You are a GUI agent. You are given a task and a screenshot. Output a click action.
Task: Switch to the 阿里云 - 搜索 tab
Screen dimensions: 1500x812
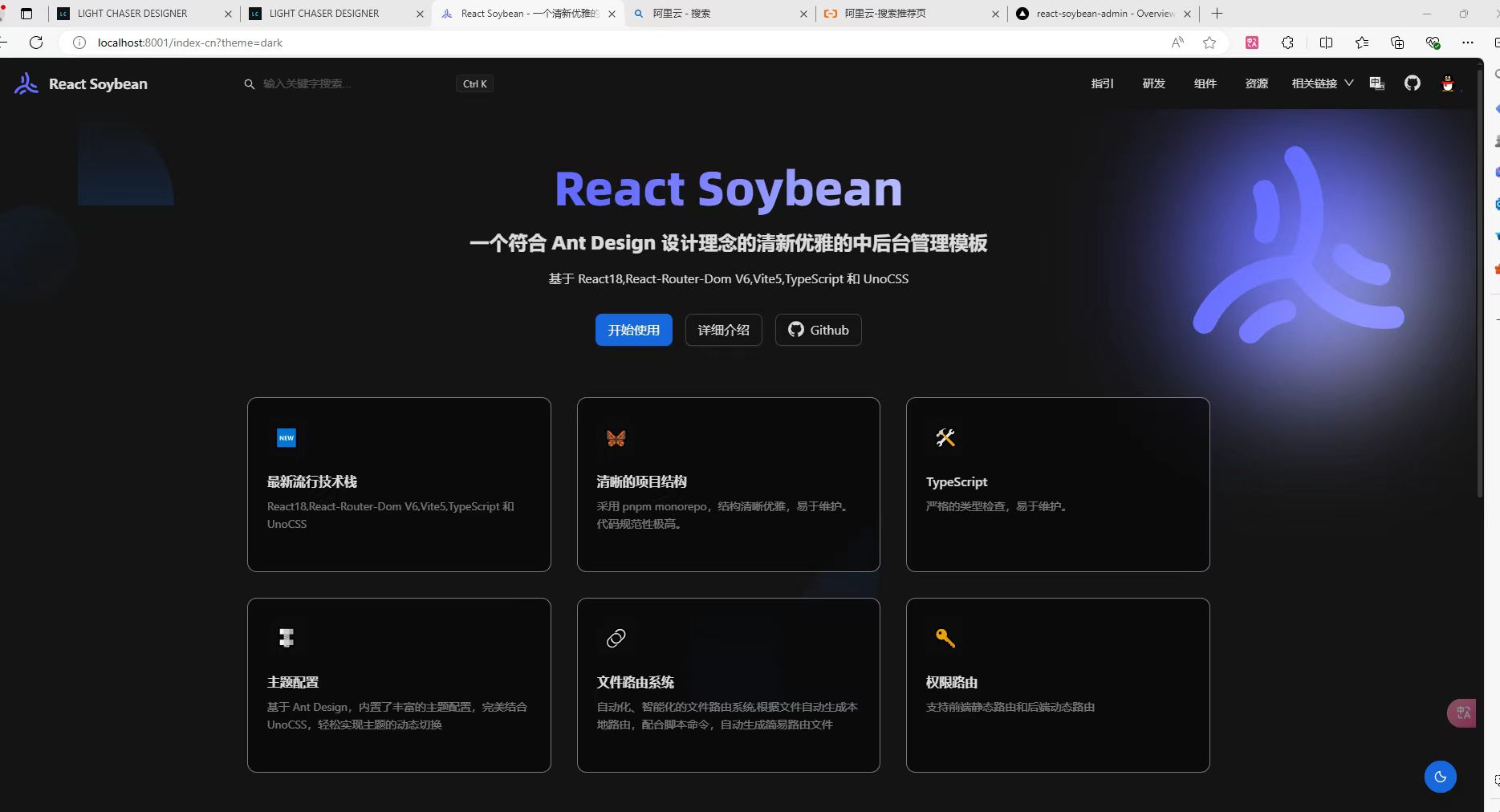point(718,14)
